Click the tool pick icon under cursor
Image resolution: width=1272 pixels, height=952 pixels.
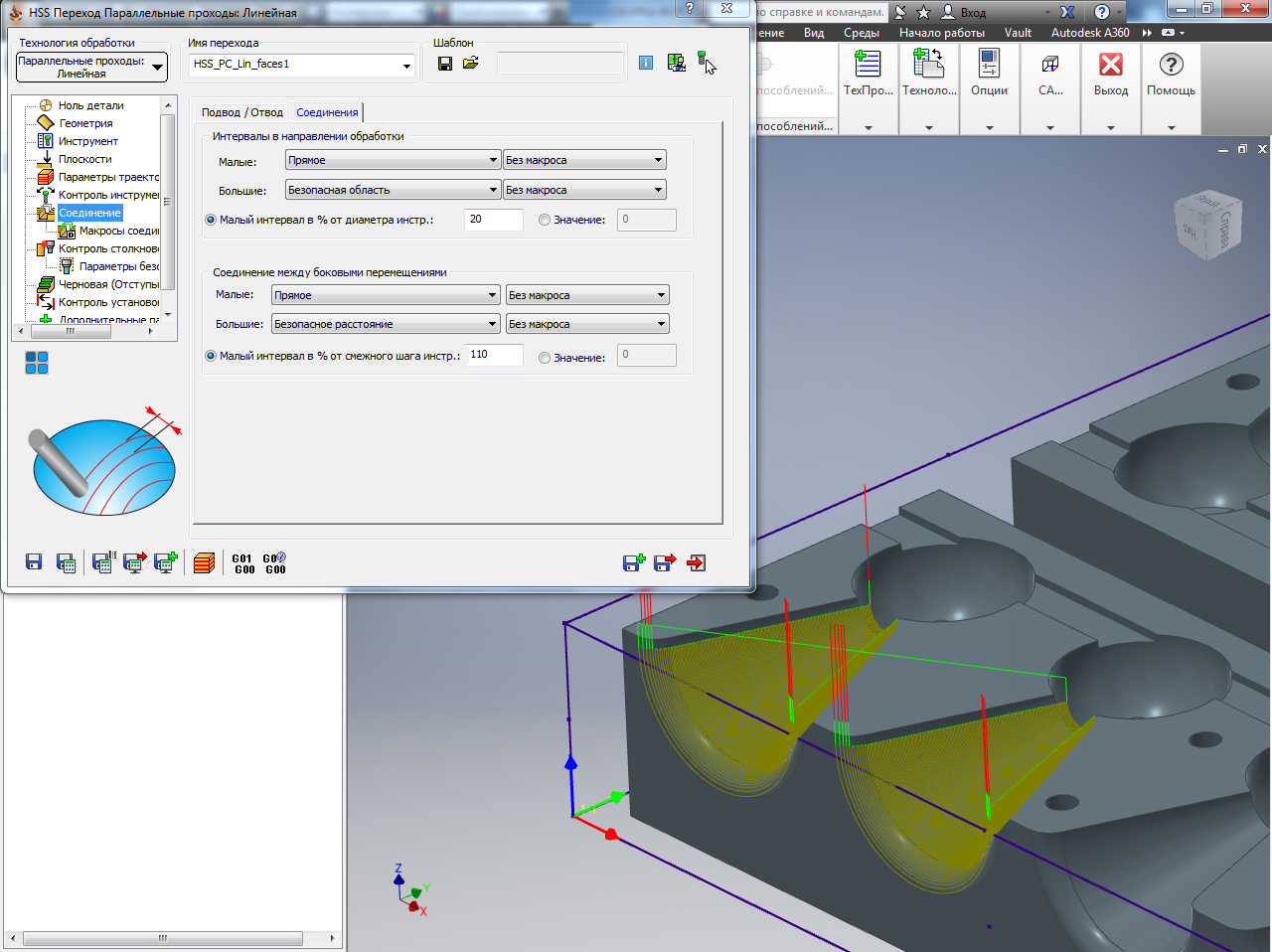pos(705,62)
